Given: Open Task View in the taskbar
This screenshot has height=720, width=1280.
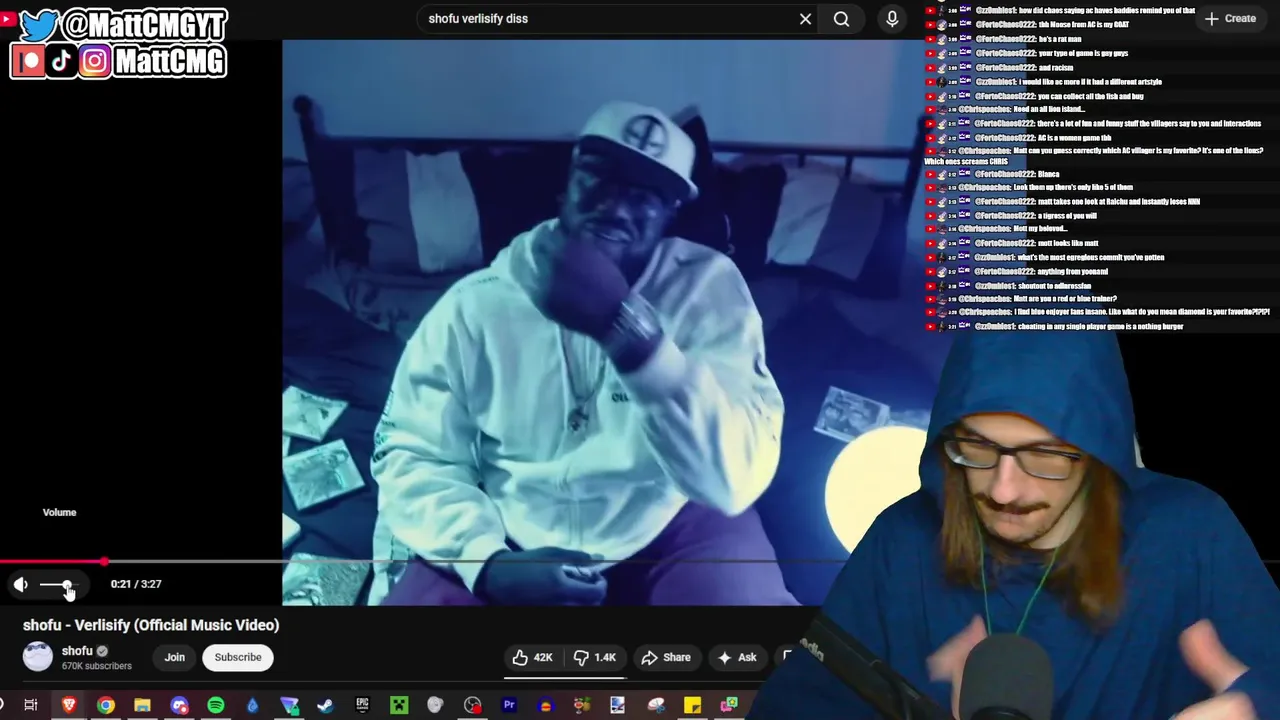Looking at the screenshot, I should [x=31, y=705].
